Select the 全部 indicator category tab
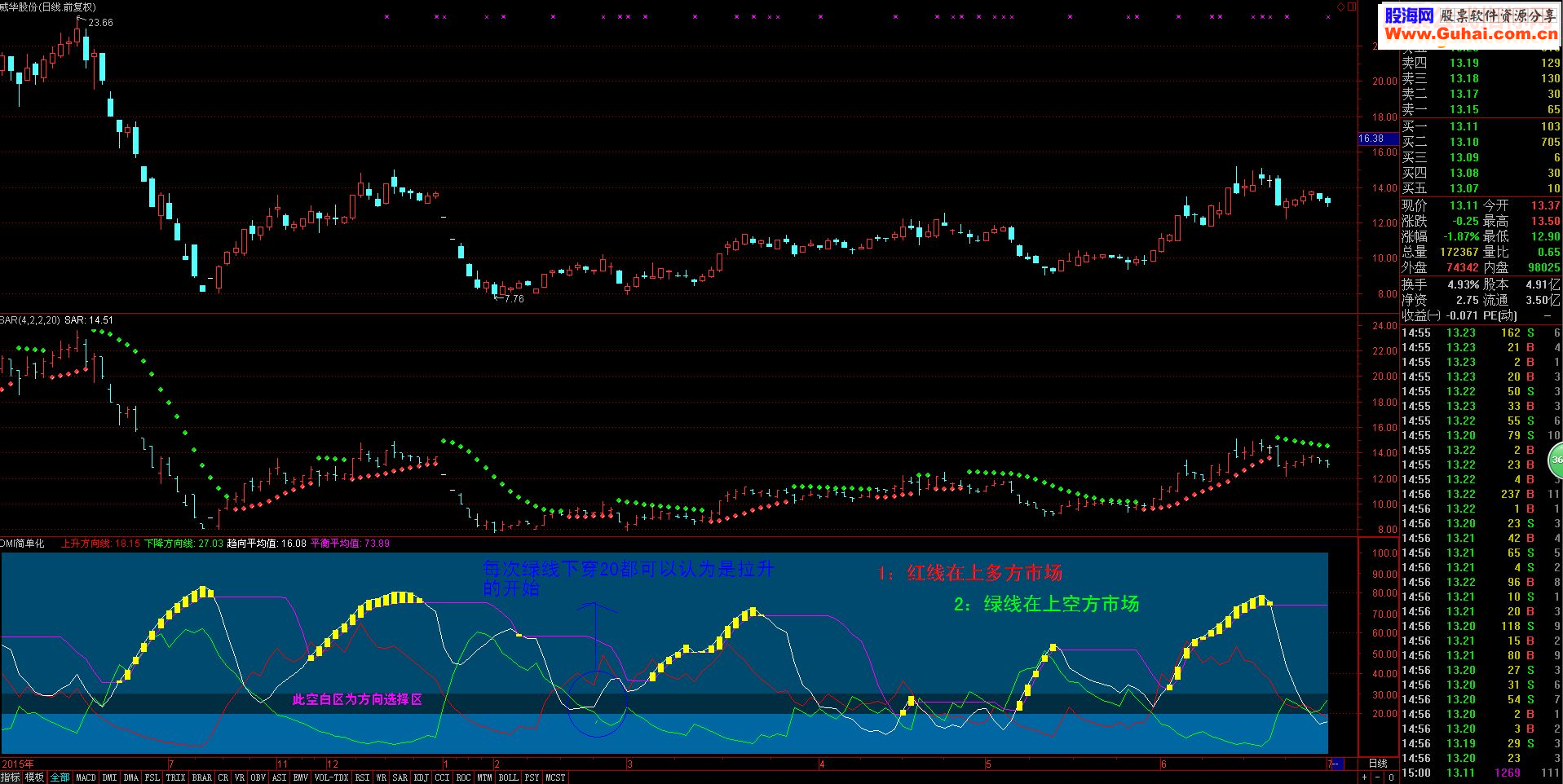 [60, 777]
